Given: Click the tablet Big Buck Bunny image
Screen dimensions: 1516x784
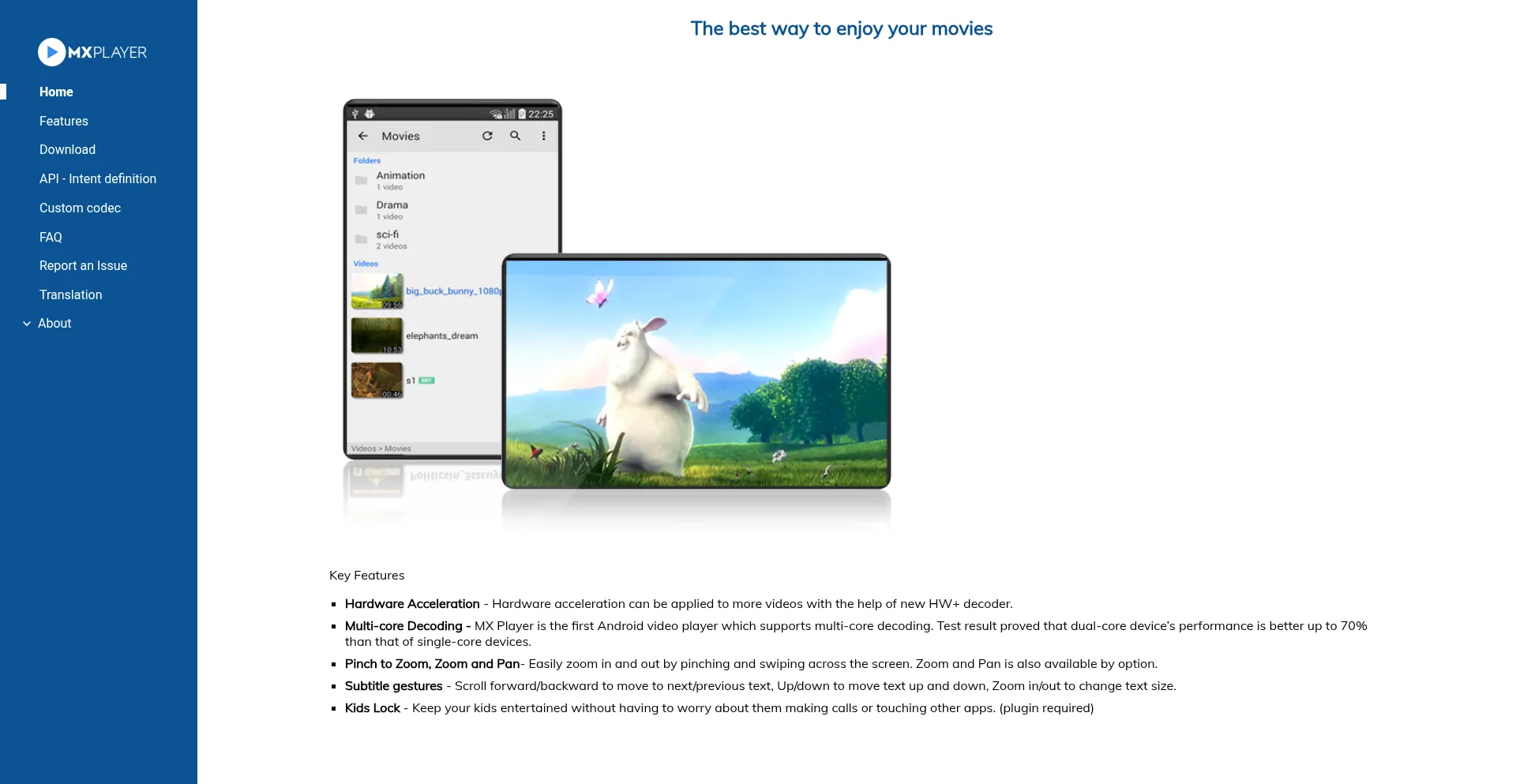Looking at the screenshot, I should (x=696, y=372).
